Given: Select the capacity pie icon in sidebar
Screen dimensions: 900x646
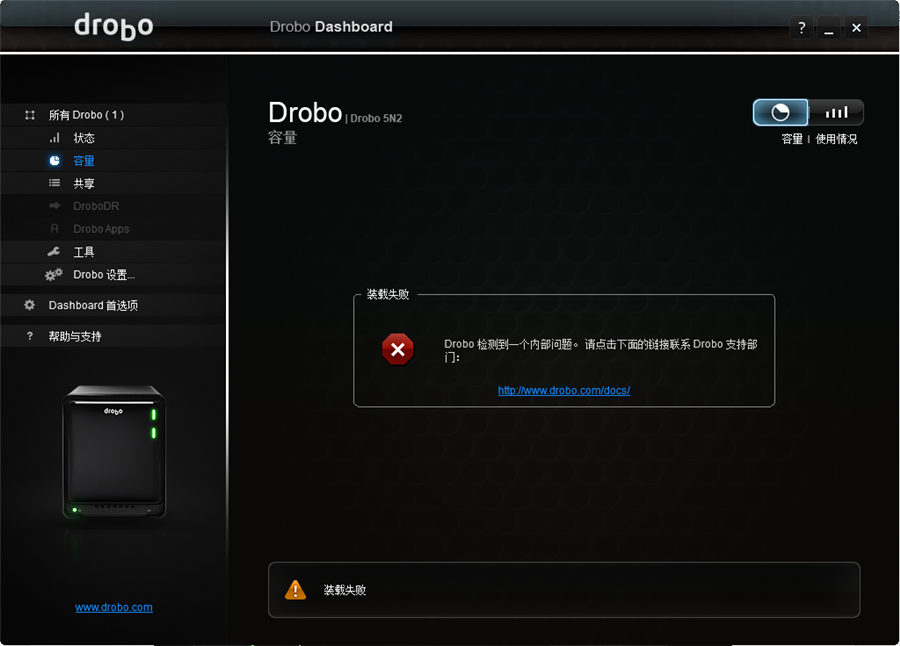Looking at the screenshot, I should (x=54, y=161).
